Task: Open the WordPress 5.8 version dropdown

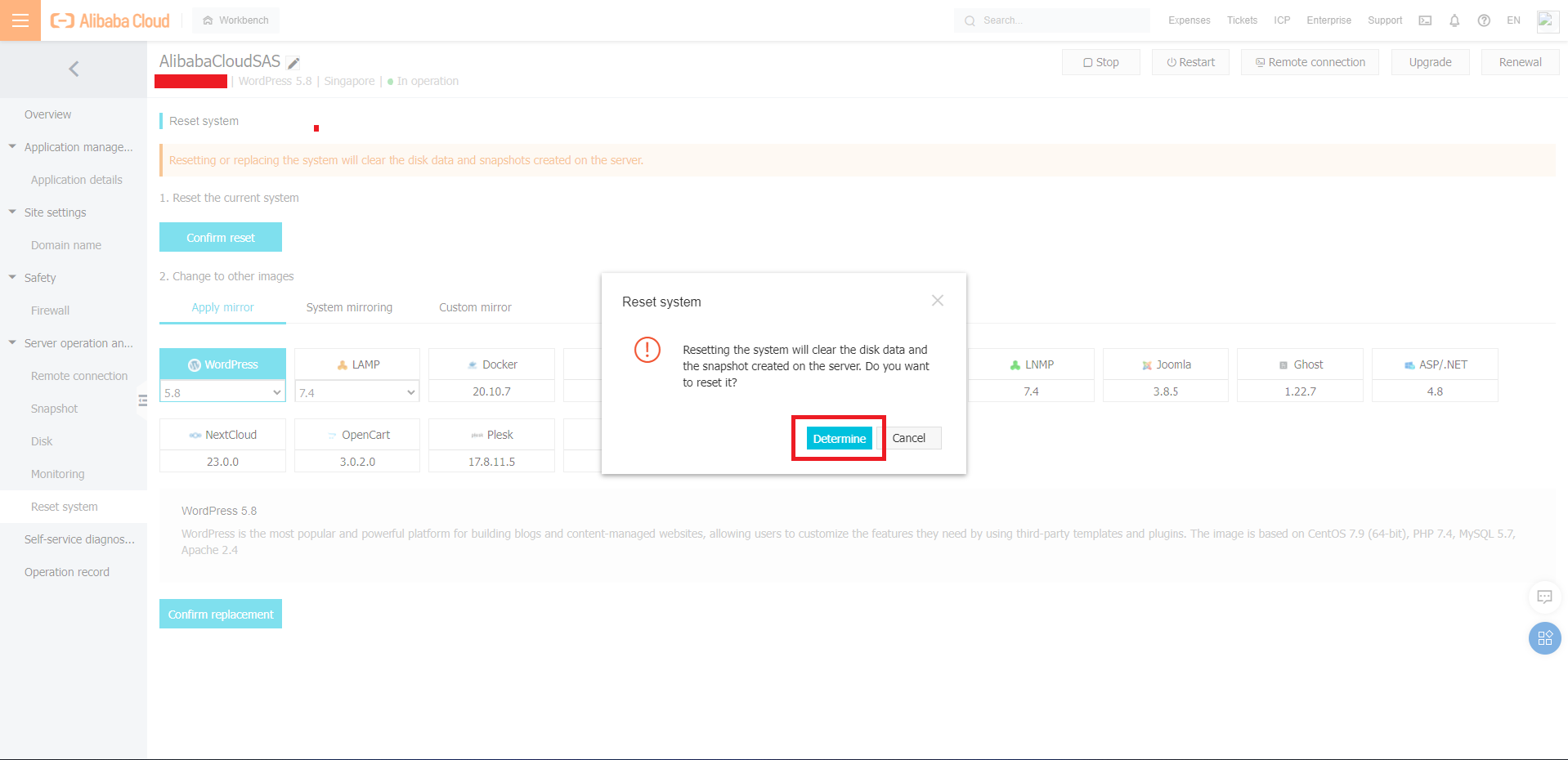Action: (222, 392)
